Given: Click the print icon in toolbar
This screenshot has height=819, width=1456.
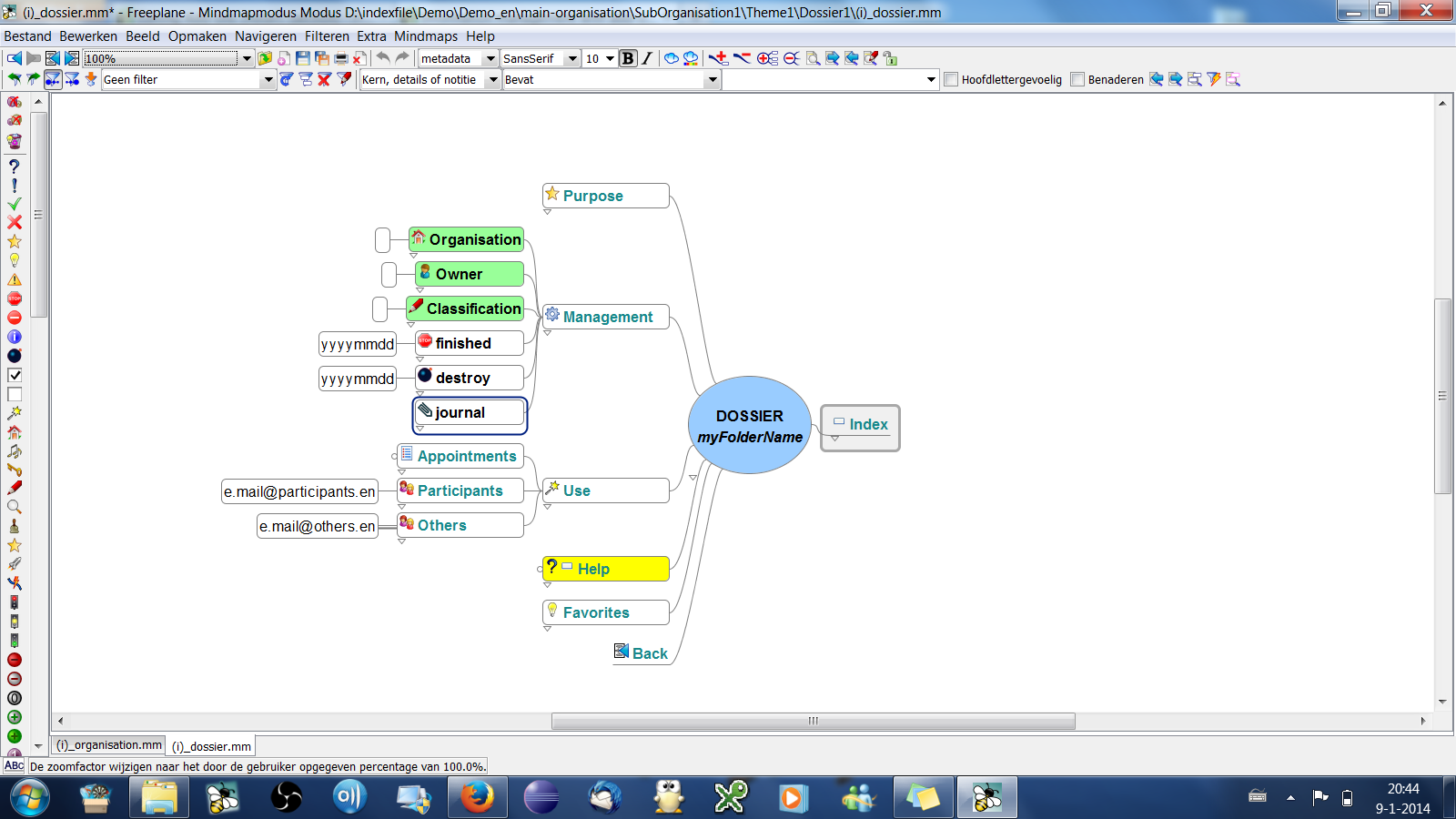Looking at the screenshot, I should [x=341, y=58].
